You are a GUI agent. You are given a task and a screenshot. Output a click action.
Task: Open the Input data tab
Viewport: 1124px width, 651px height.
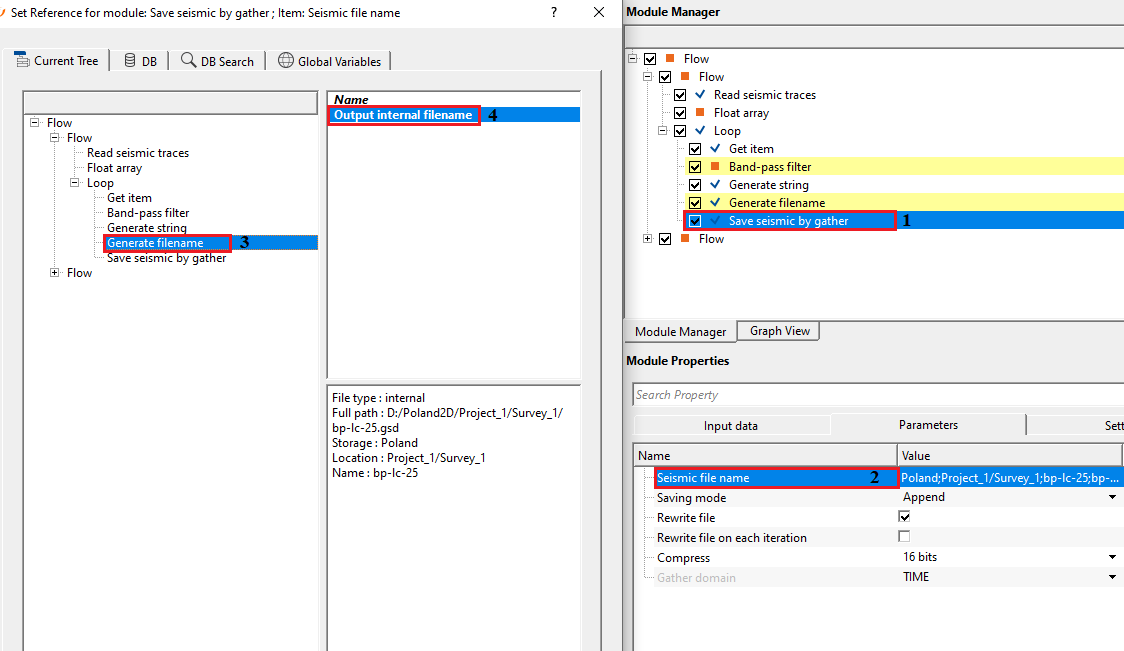click(x=731, y=425)
